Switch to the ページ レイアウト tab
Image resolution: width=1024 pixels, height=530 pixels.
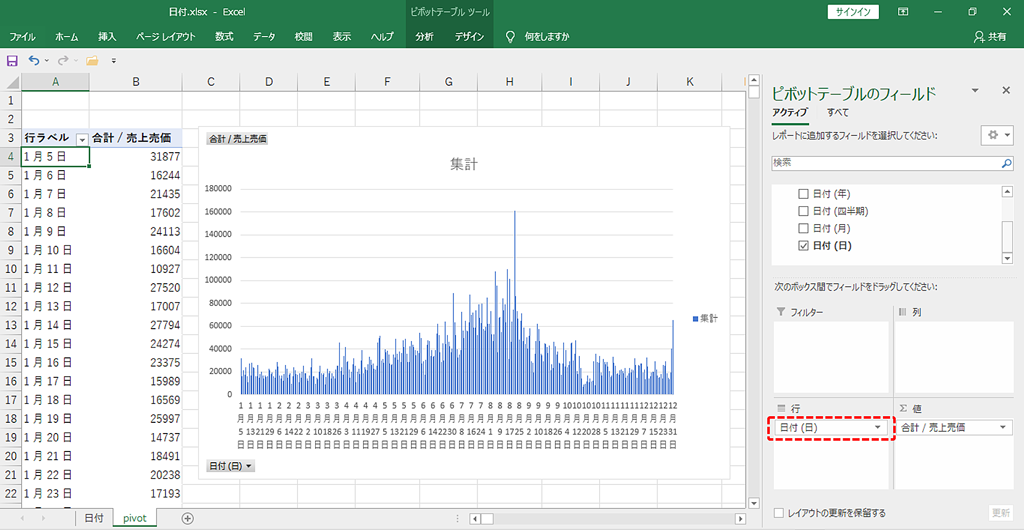(x=165, y=37)
